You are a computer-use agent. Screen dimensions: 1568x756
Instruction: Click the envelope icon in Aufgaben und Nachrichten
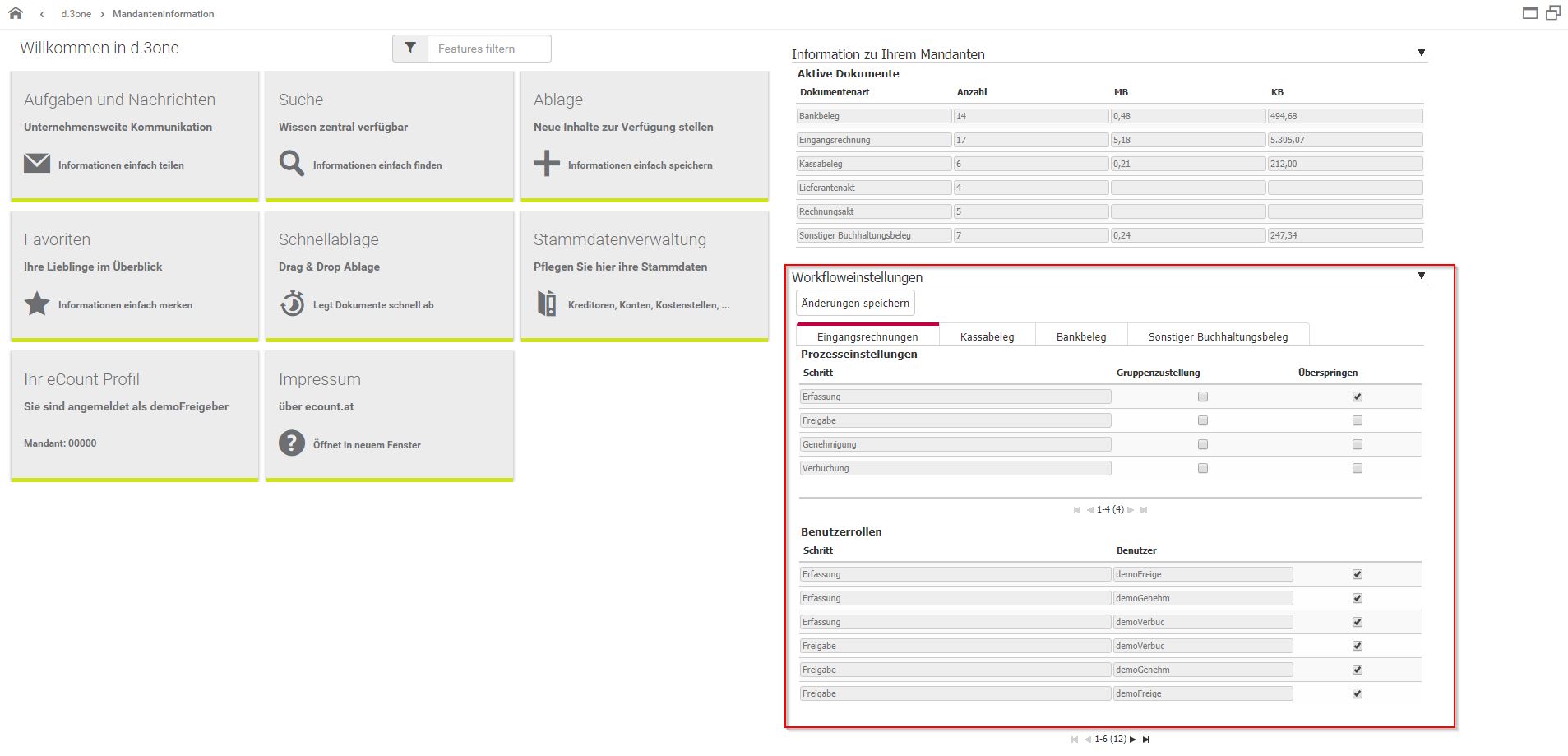[x=37, y=164]
